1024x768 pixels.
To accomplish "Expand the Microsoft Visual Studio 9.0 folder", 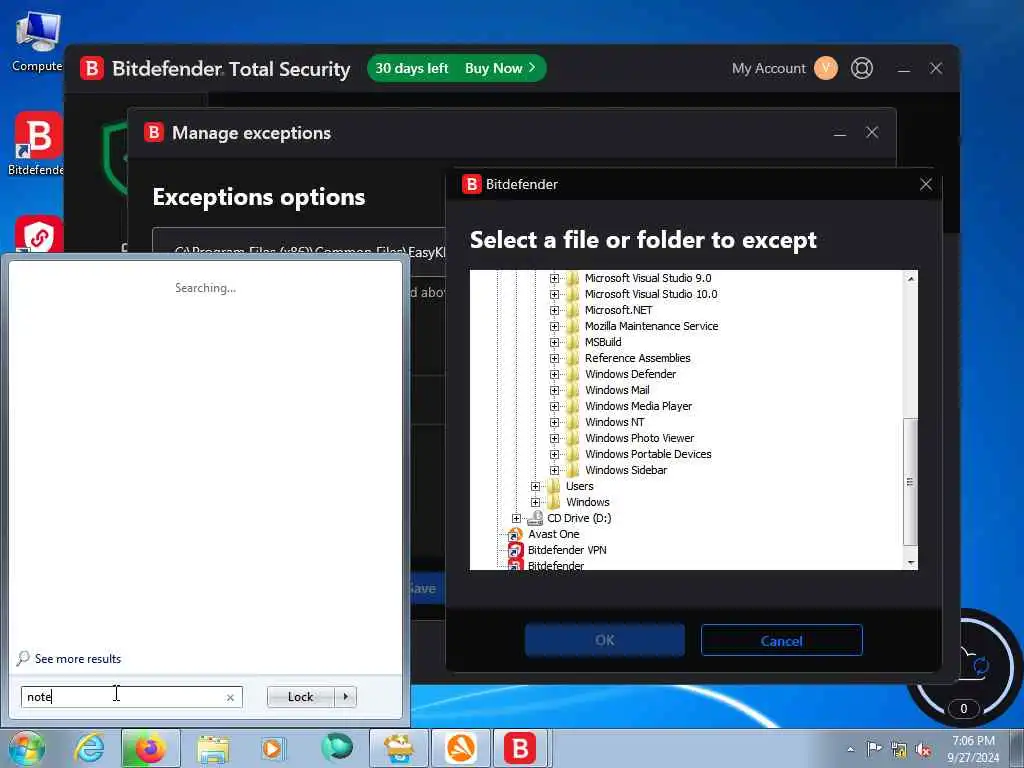I will point(554,278).
